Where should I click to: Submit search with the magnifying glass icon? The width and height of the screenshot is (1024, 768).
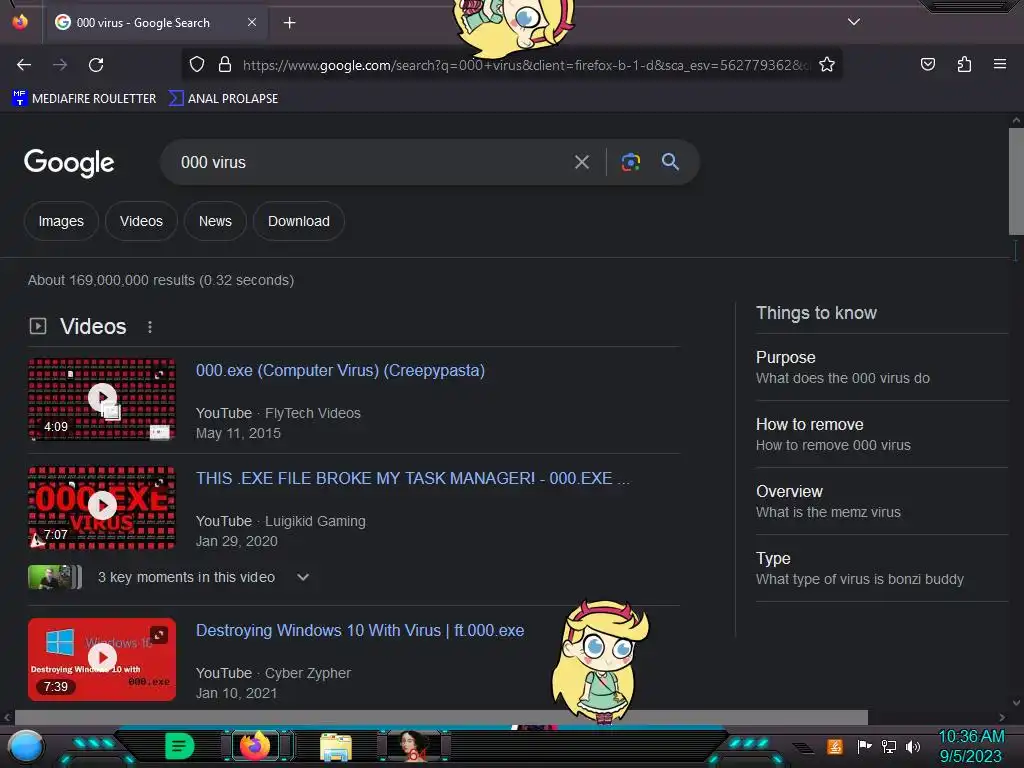click(x=670, y=162)
